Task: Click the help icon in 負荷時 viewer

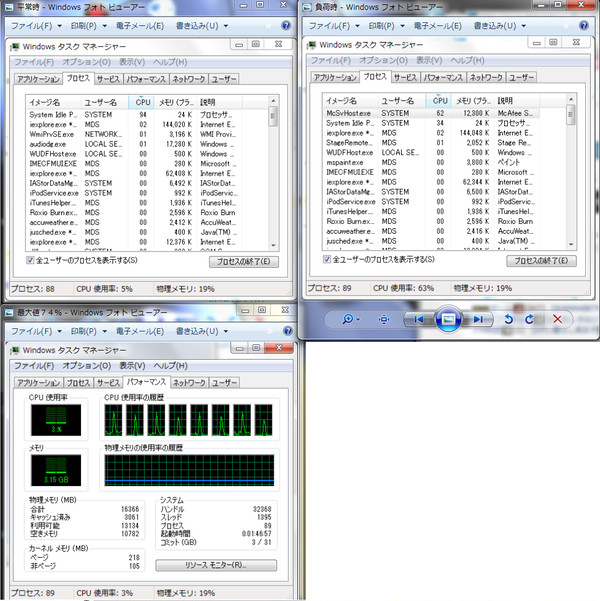Action: point(584,25)
